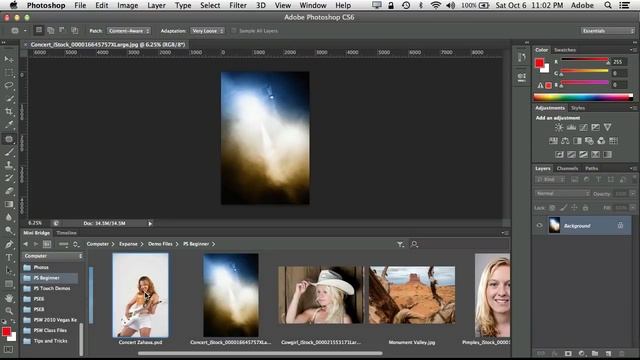The image size is (640, 360).
Task: Toggle lock position in Layers panel
Action: pos(574,208)
